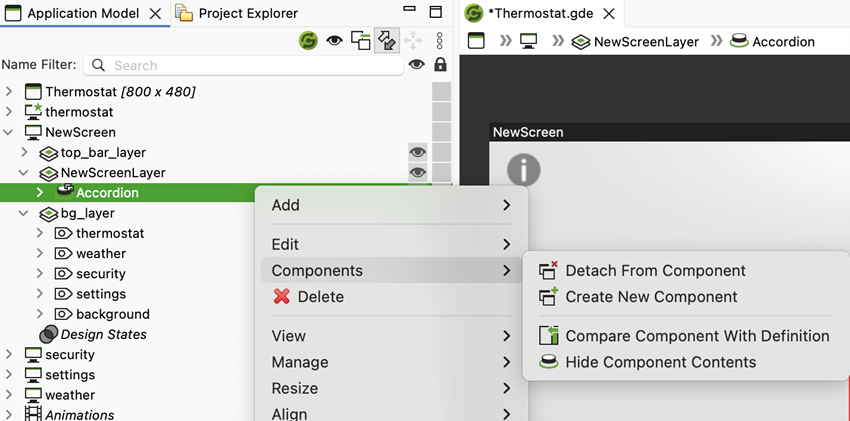The width and height of the screenshot is (850, 421).
Task: Expand the top_bar_layer node
Action: pyautogui.click(x=24, y=152)
